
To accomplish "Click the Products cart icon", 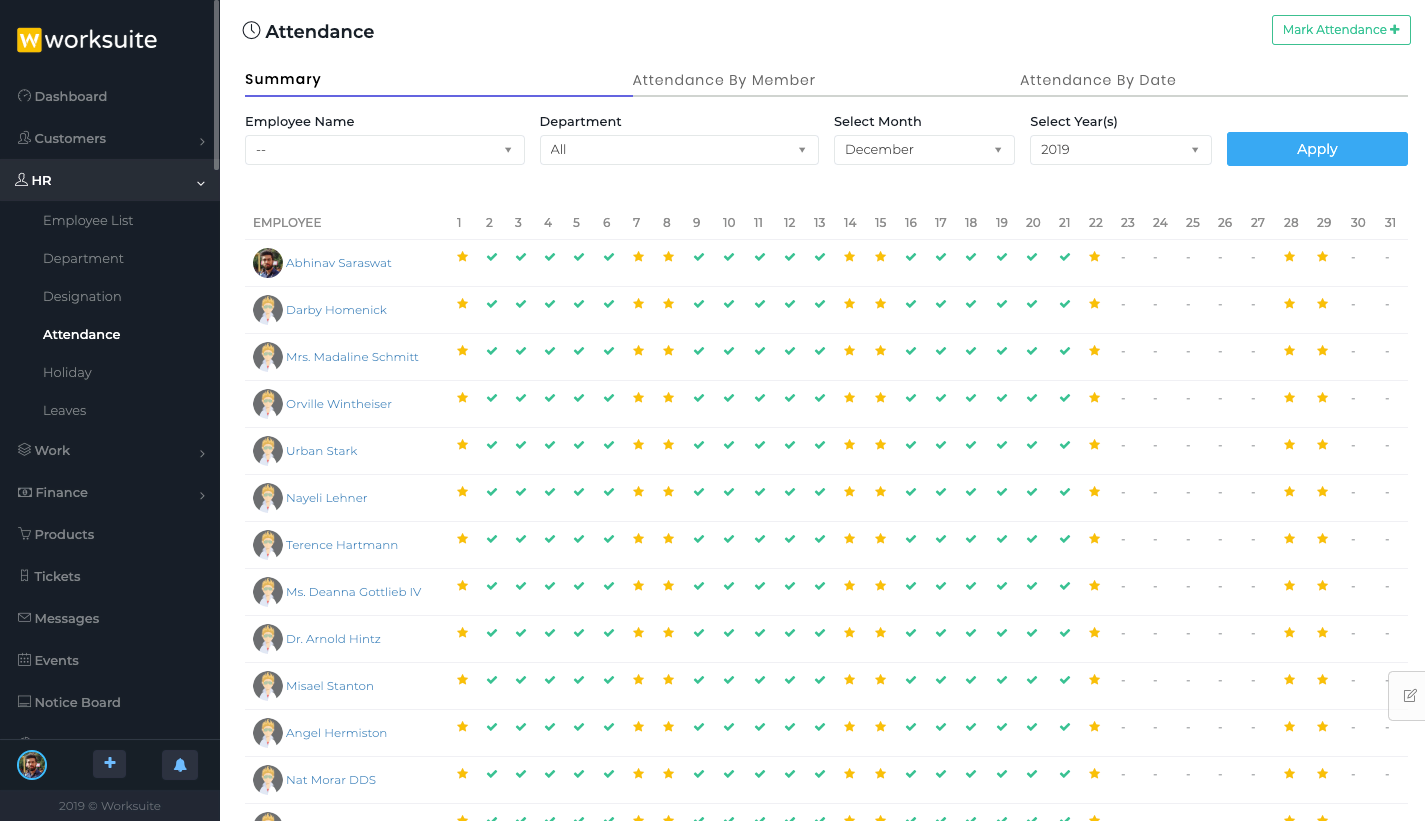I will coord(25,534).
